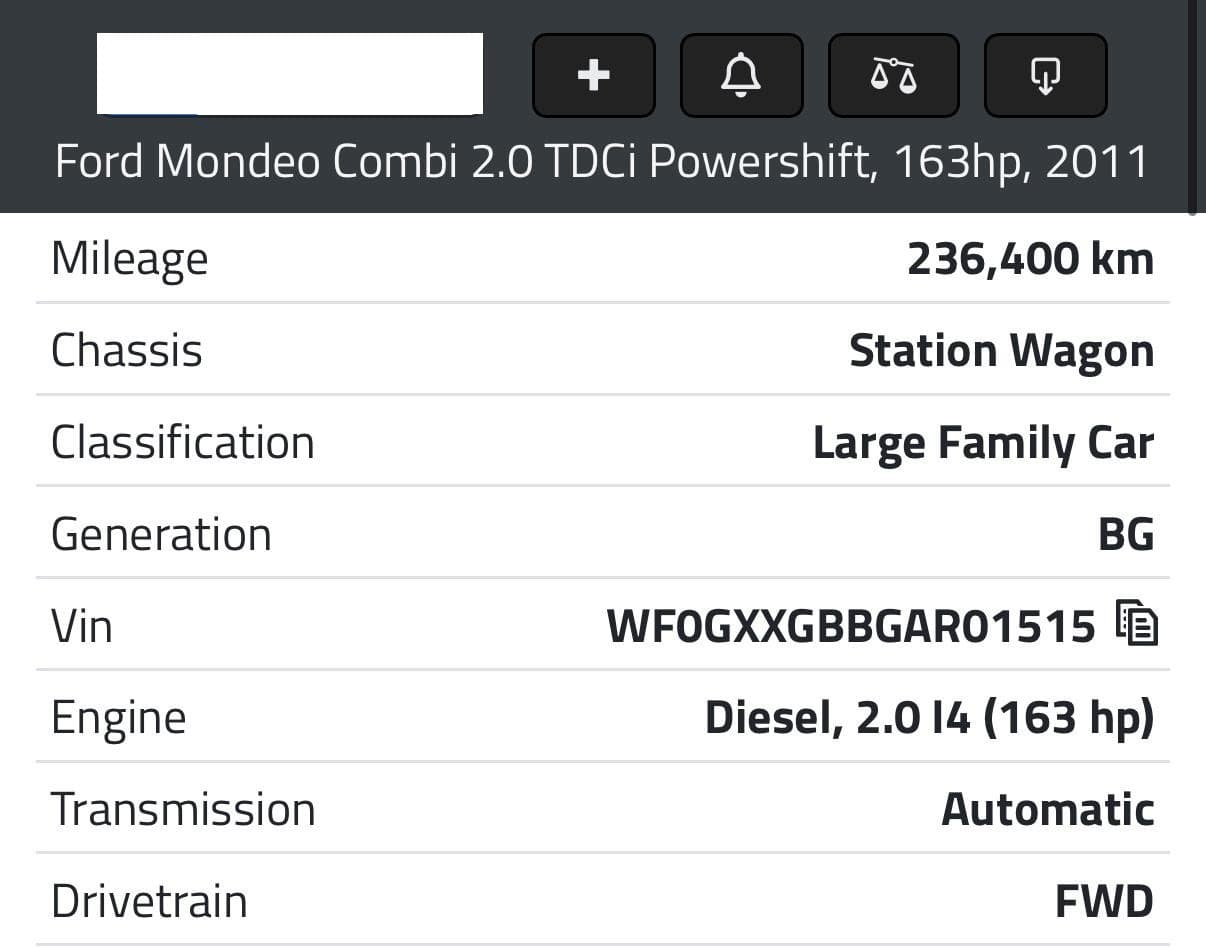1206x947 pixels.
Task: Select the Automatic transmission value
Action: [1048, 810]
